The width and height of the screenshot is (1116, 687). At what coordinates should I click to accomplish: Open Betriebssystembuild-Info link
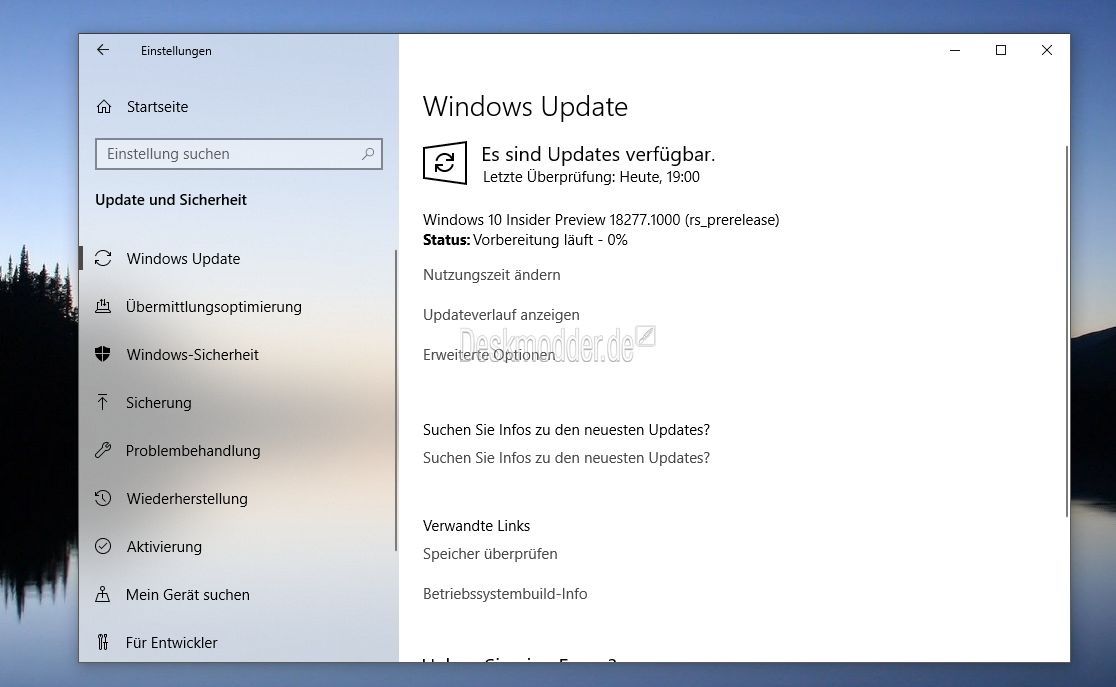point(505,594)
